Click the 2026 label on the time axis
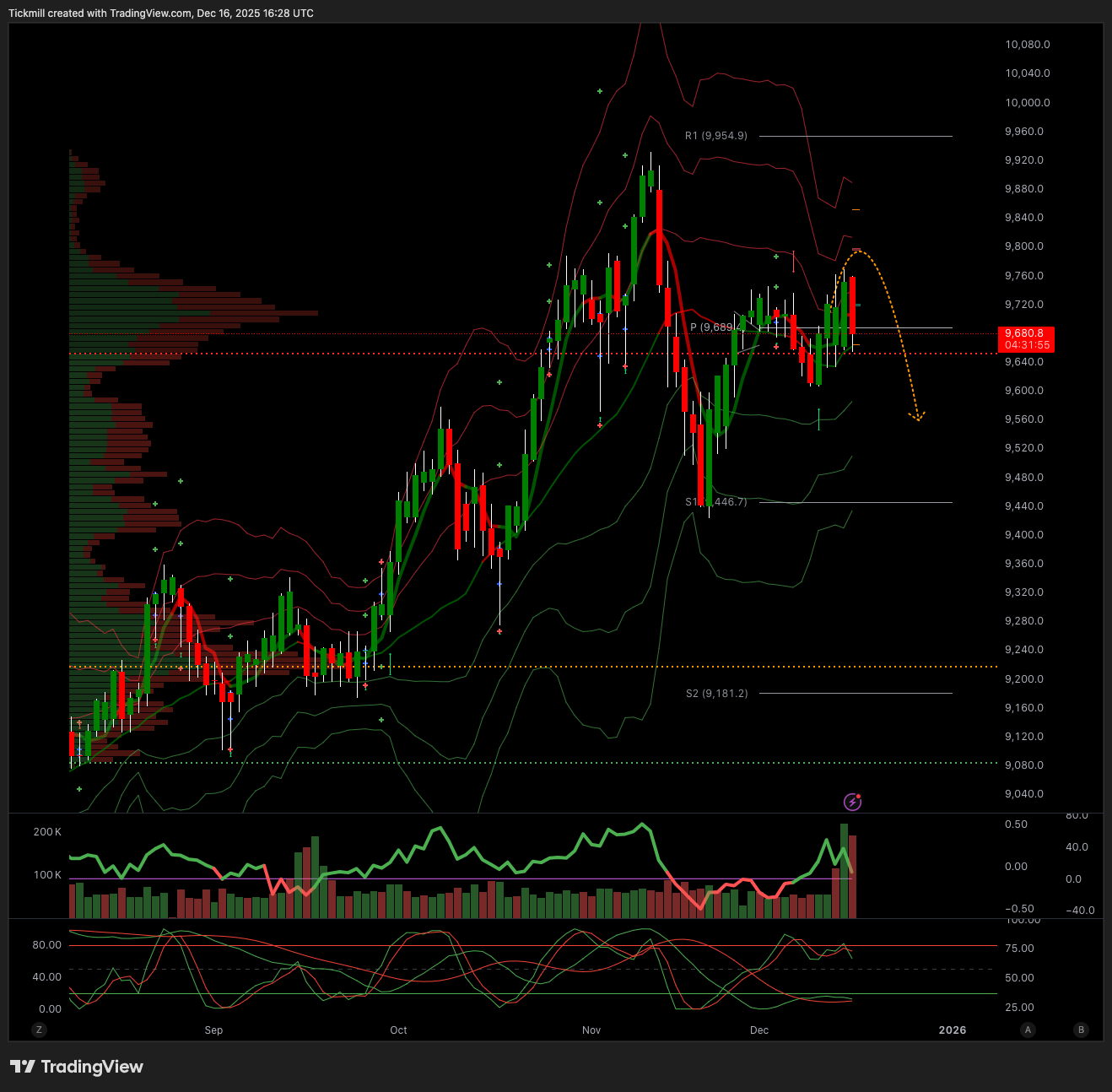1112x1092 pixels. point(953,1030)
